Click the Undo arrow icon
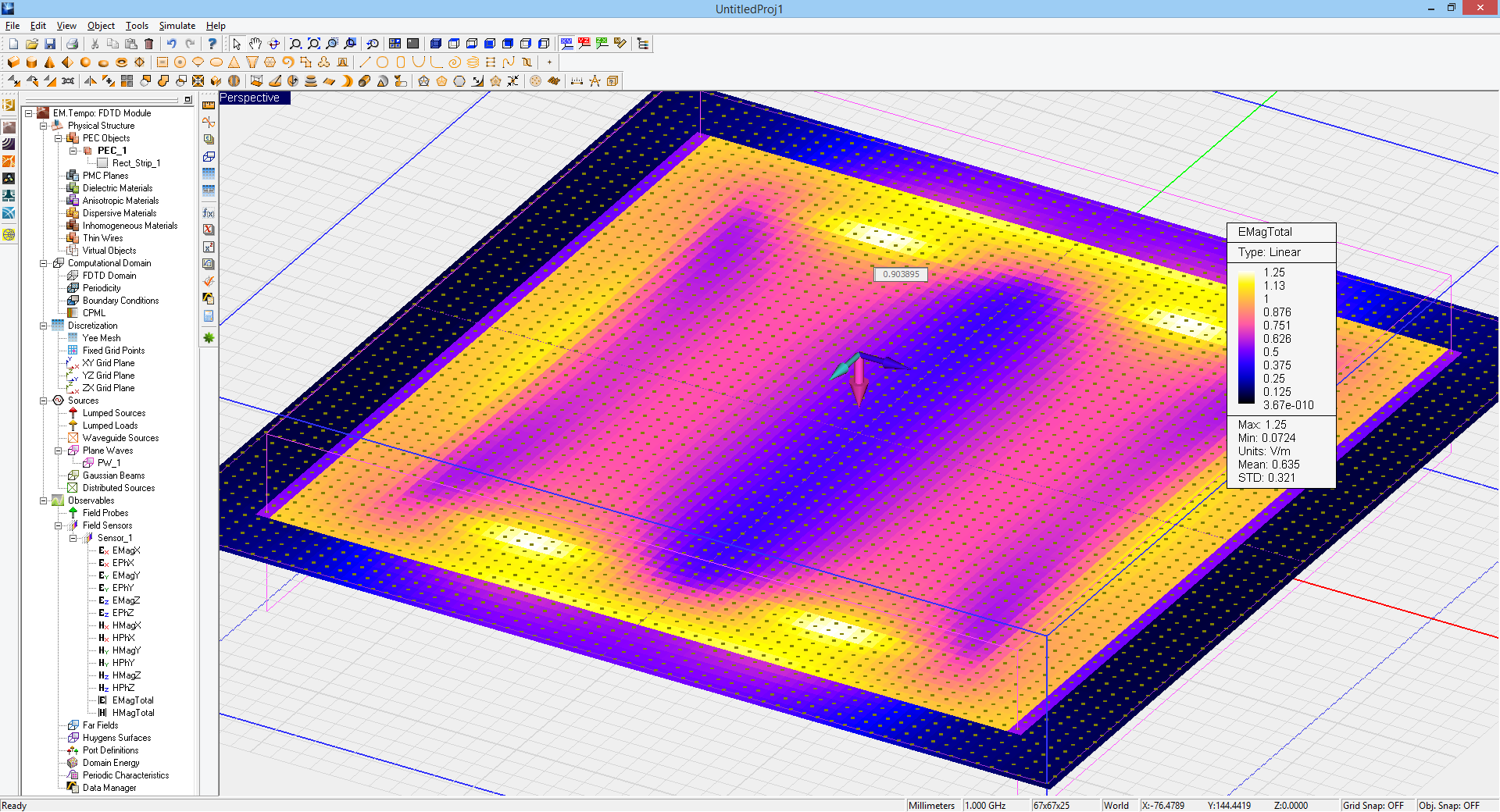This screenshot has height=812, width=1500. pos(171,44)
